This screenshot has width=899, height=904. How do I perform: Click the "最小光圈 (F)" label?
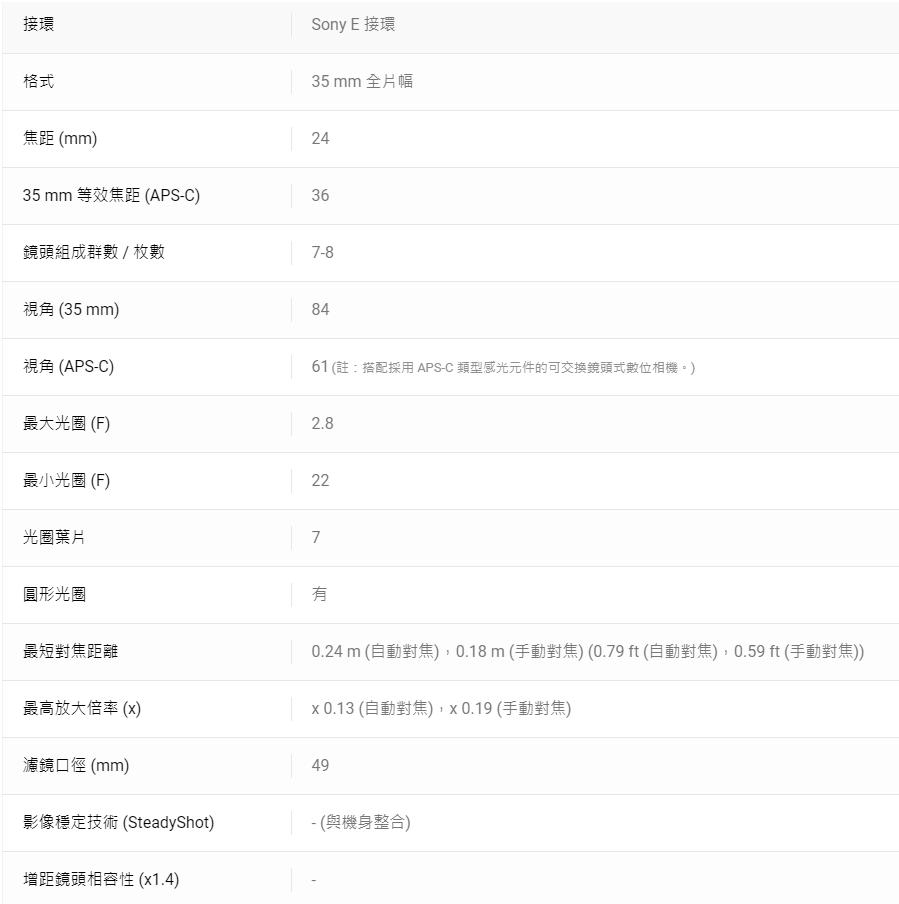67,480
